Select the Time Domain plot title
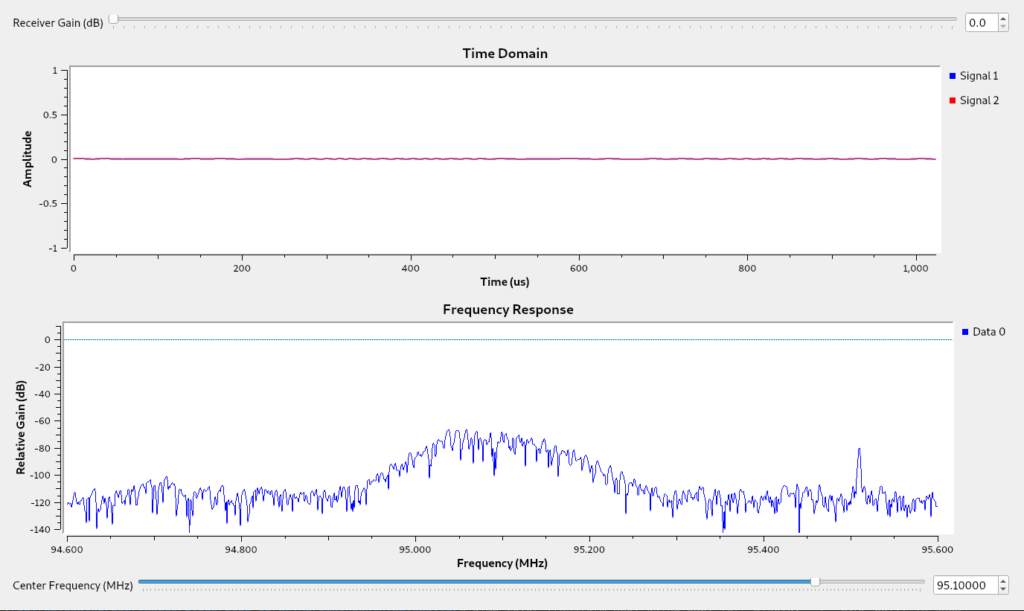 tap(505, 53)
